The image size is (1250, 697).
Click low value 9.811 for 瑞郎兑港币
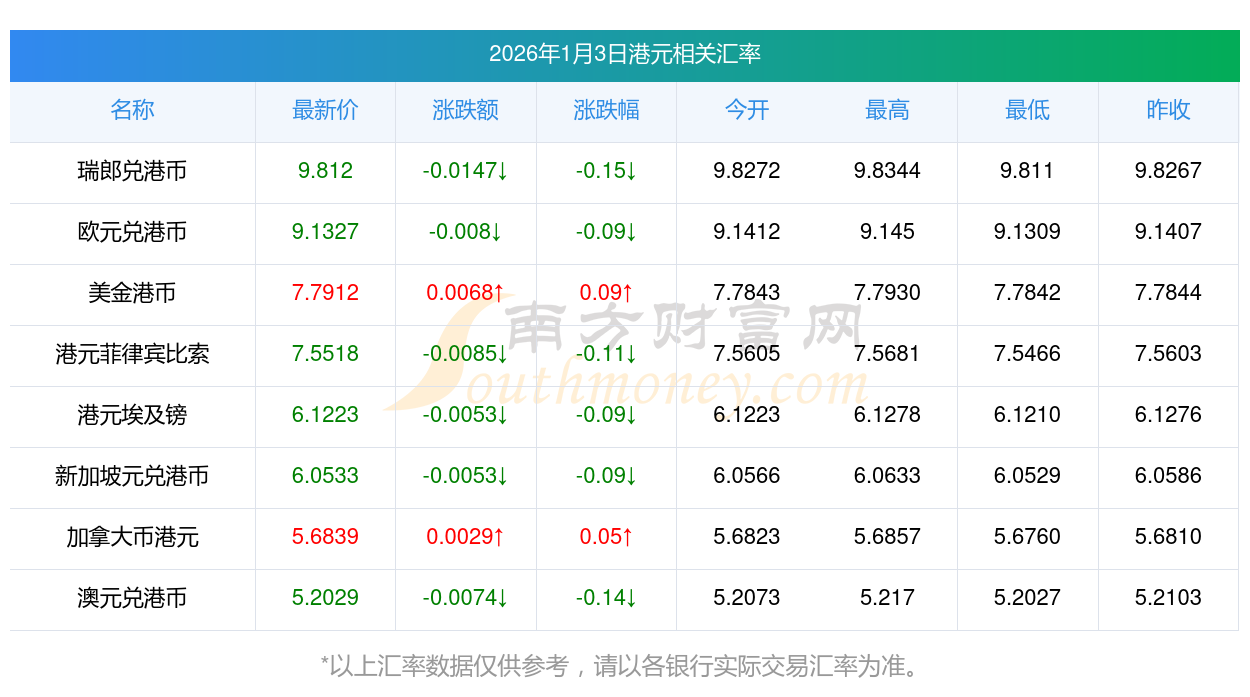[x=1028, y=171]
